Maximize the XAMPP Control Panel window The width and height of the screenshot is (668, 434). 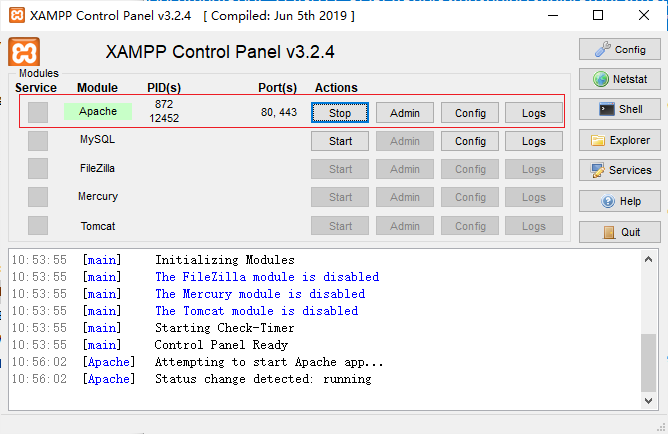598,15
